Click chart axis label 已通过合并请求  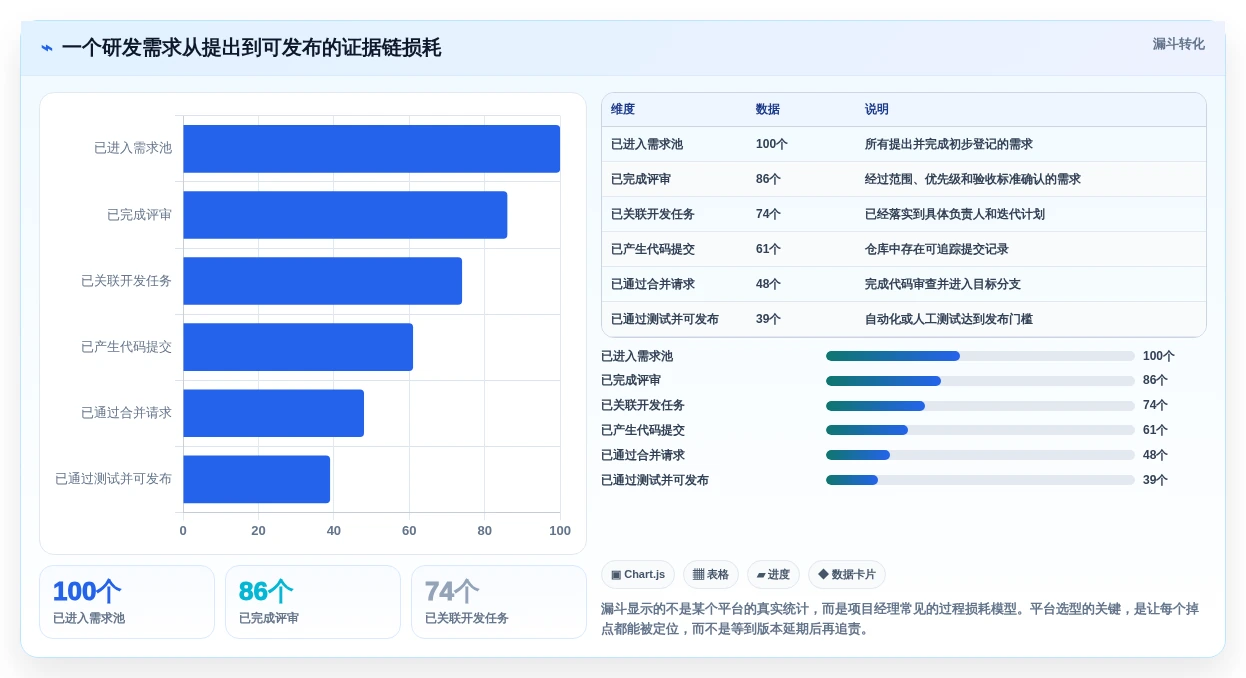[126, 413]
